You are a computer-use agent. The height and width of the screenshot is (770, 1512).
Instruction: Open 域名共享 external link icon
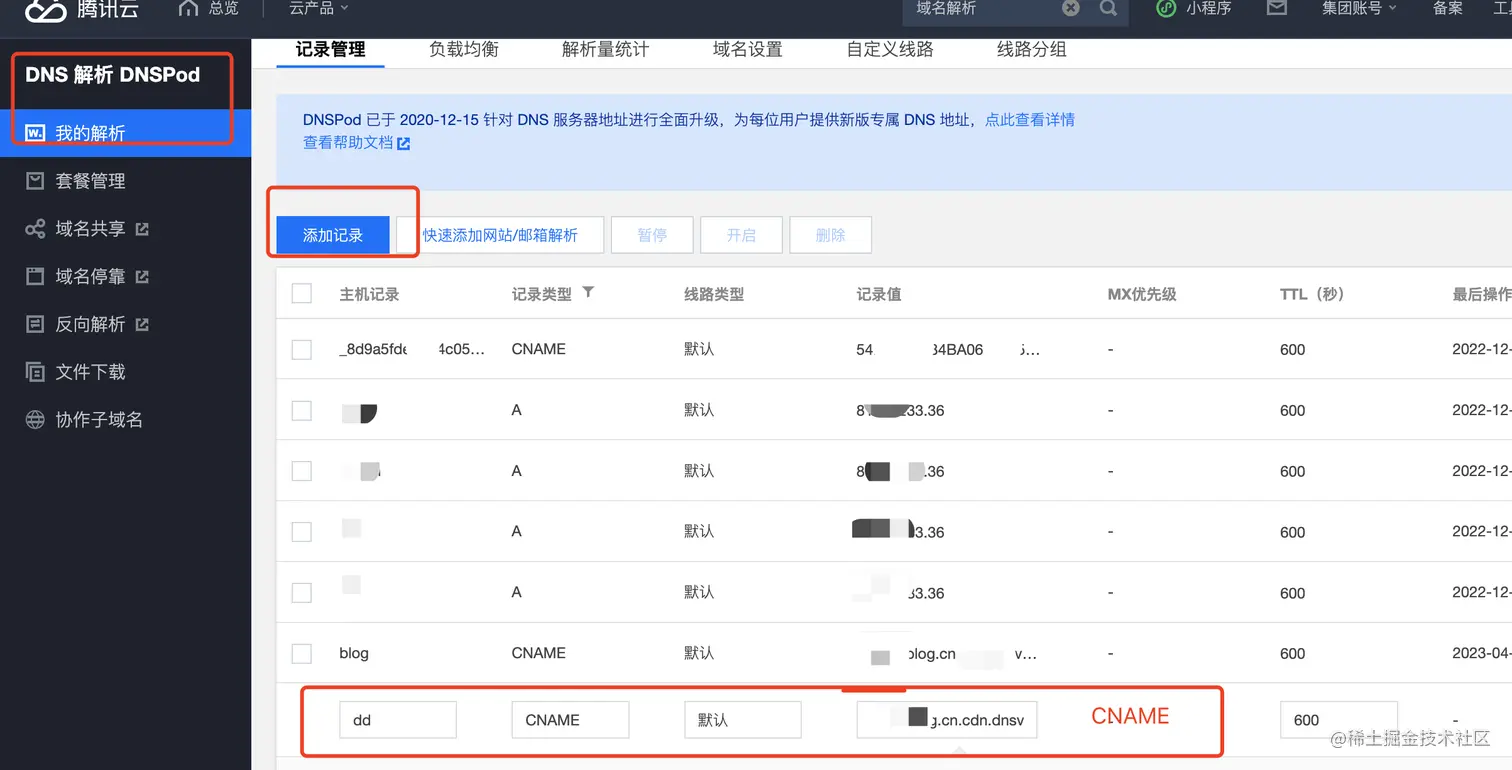tap(142, 229)
